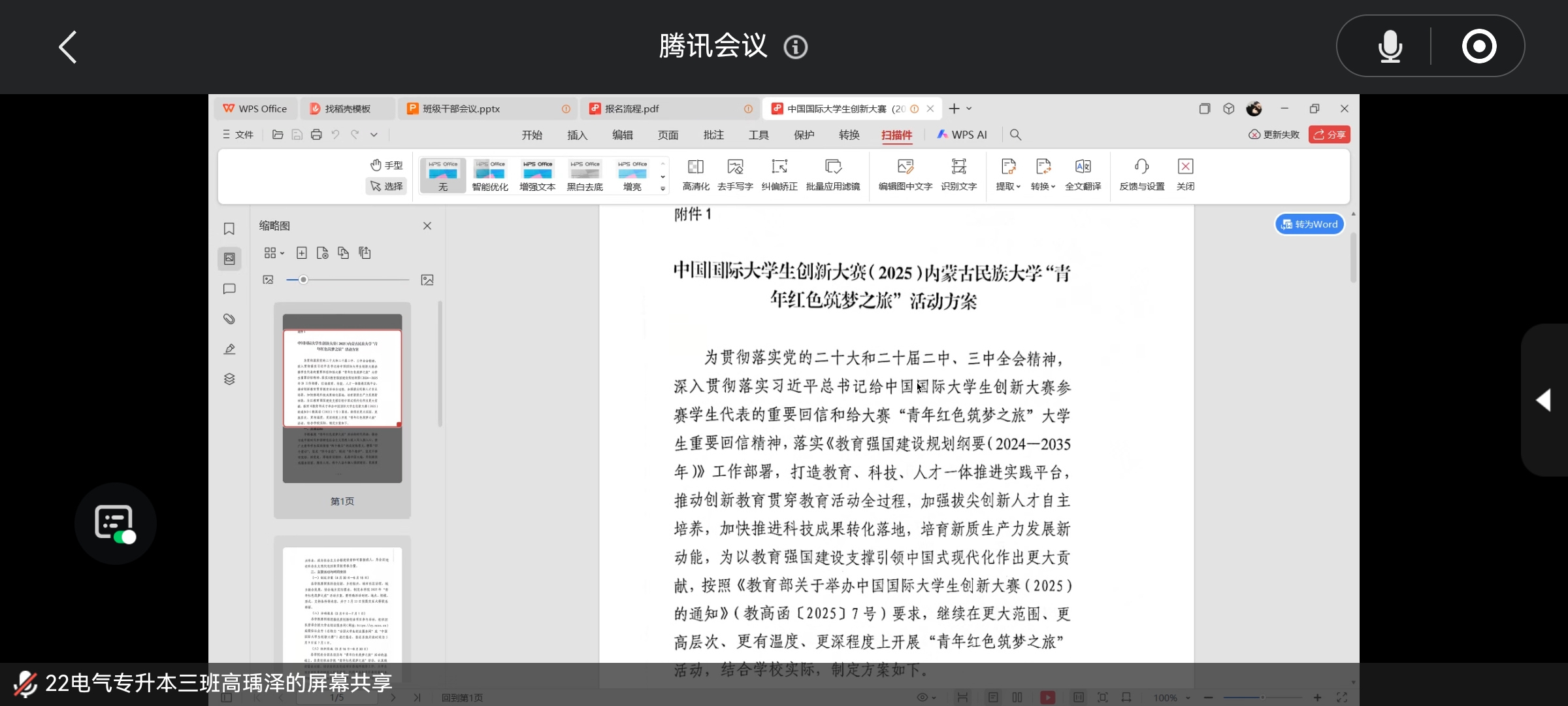Switch to the 扫描件 ribbon tab

click(x=896, y=135)
